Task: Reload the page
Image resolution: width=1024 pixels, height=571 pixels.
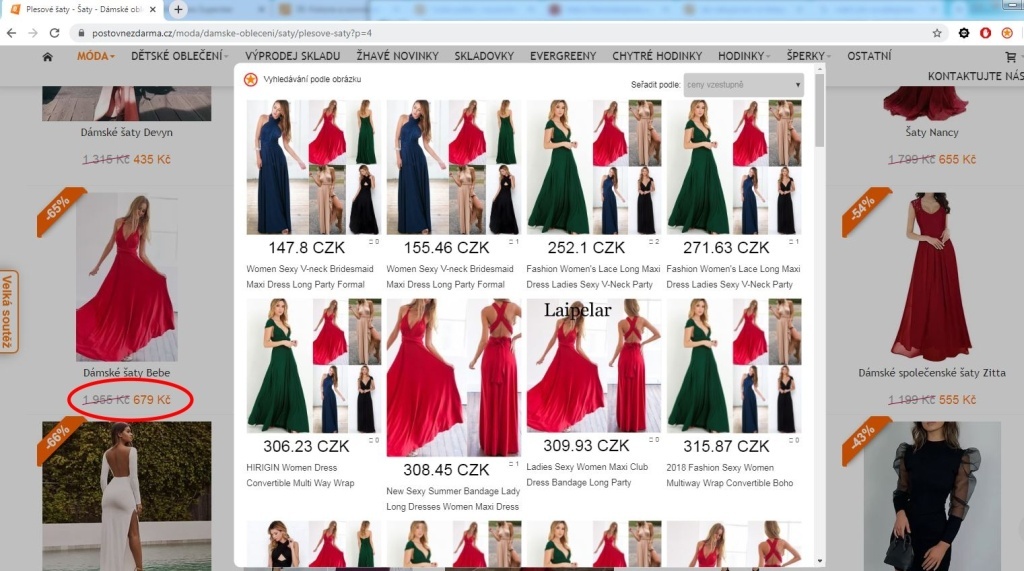Action: 56,33
